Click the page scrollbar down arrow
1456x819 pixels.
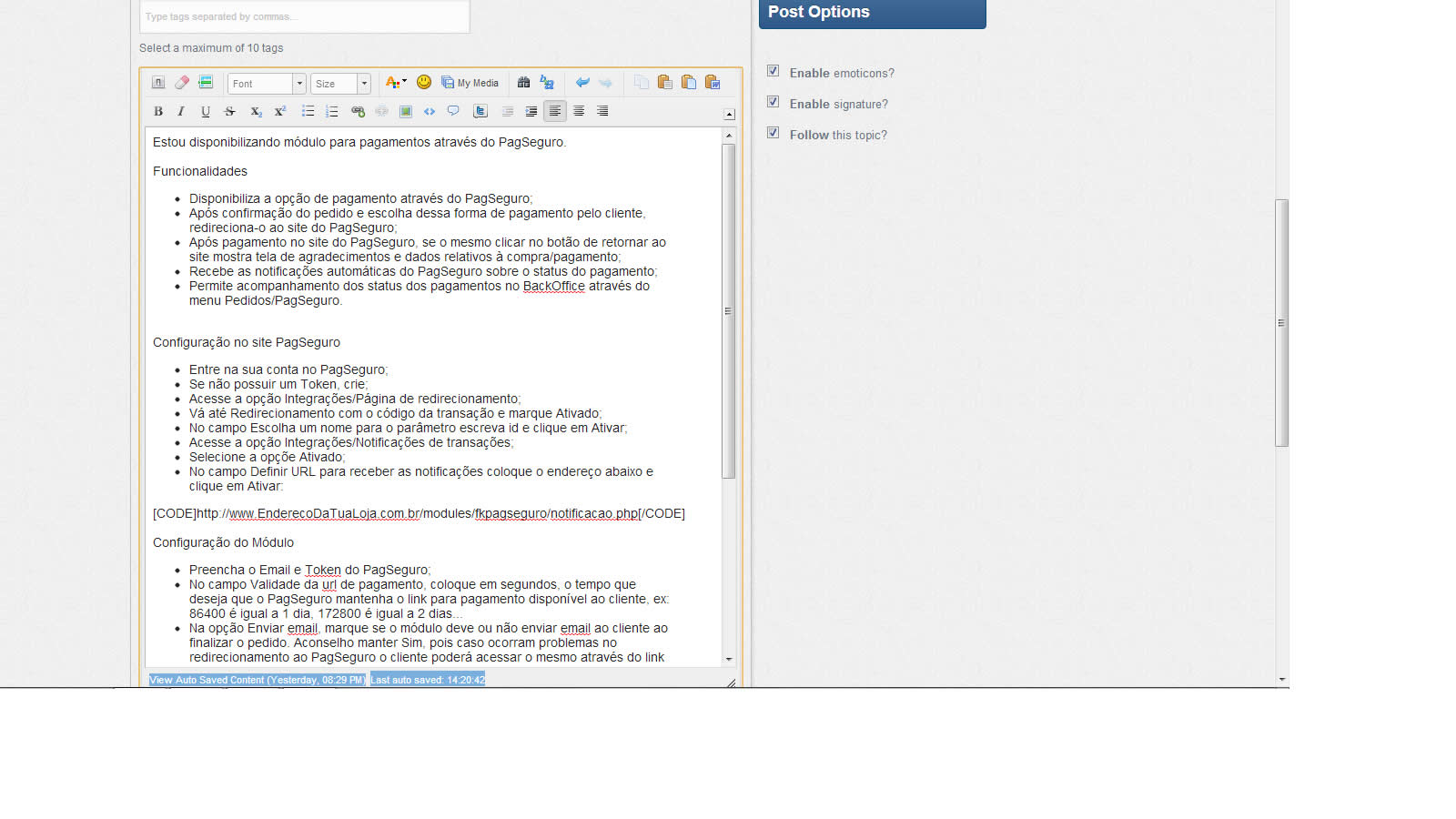click(1282, 680)
